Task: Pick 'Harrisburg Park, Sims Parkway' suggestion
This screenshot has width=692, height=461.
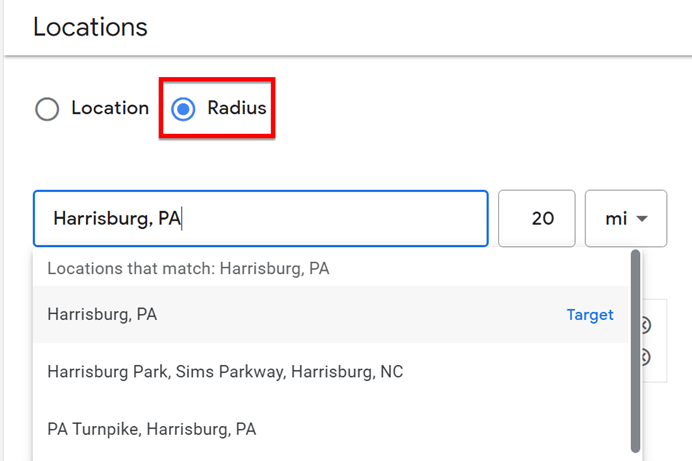Action: [x=225, y=372]
